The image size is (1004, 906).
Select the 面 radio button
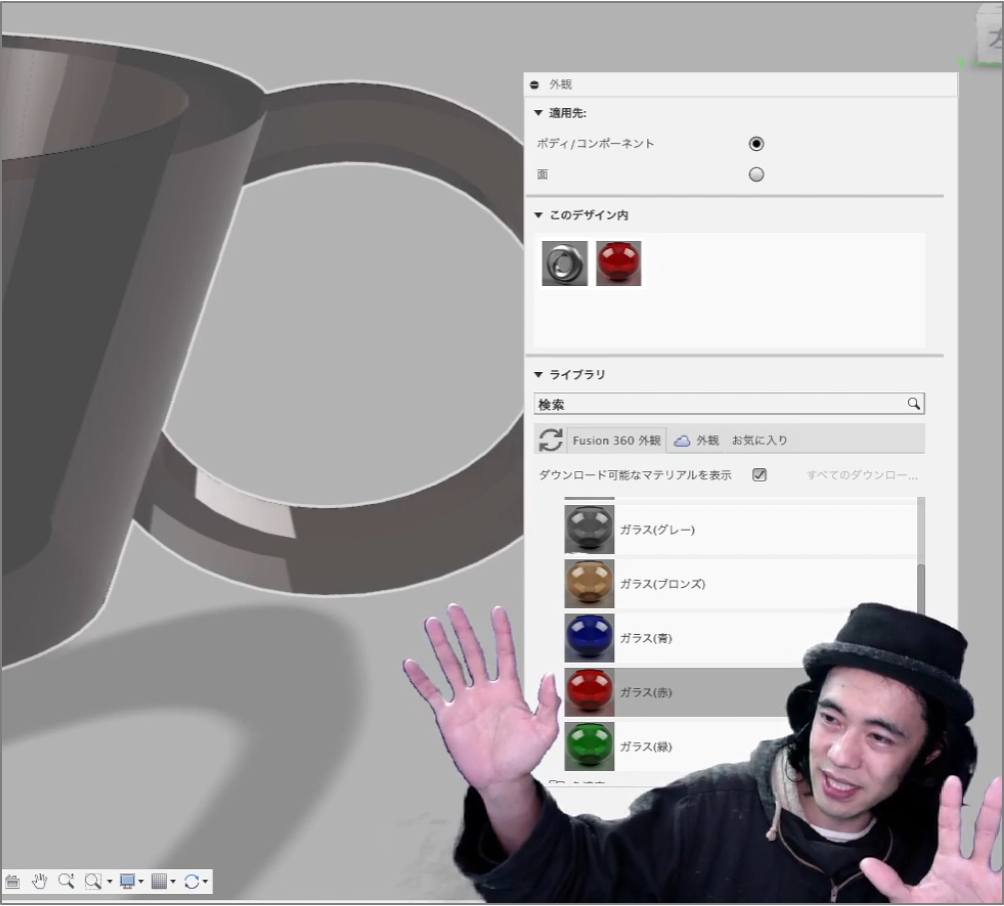click(756, 174)
